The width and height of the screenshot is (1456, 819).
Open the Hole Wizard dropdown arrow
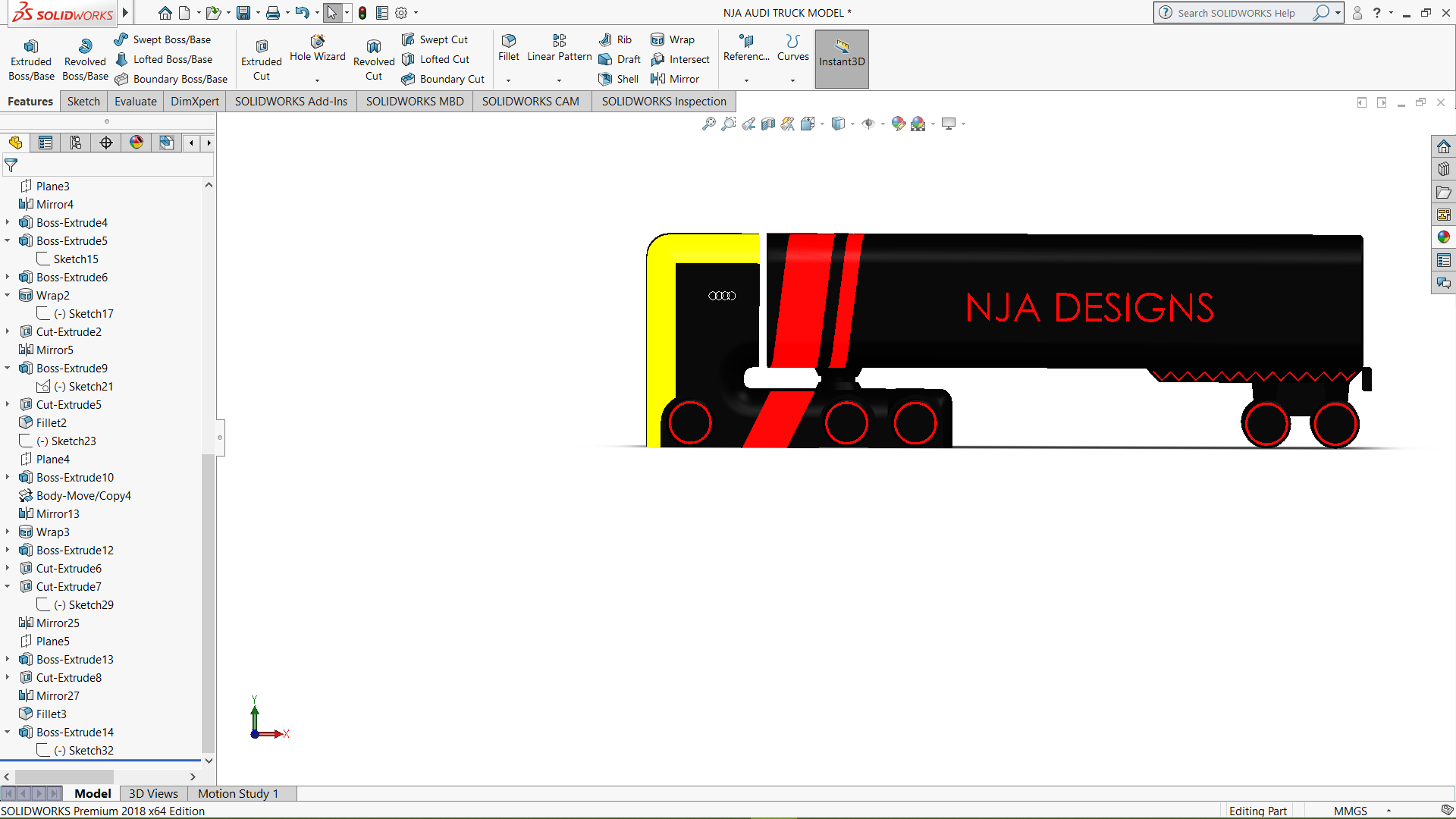click(318, 80)
